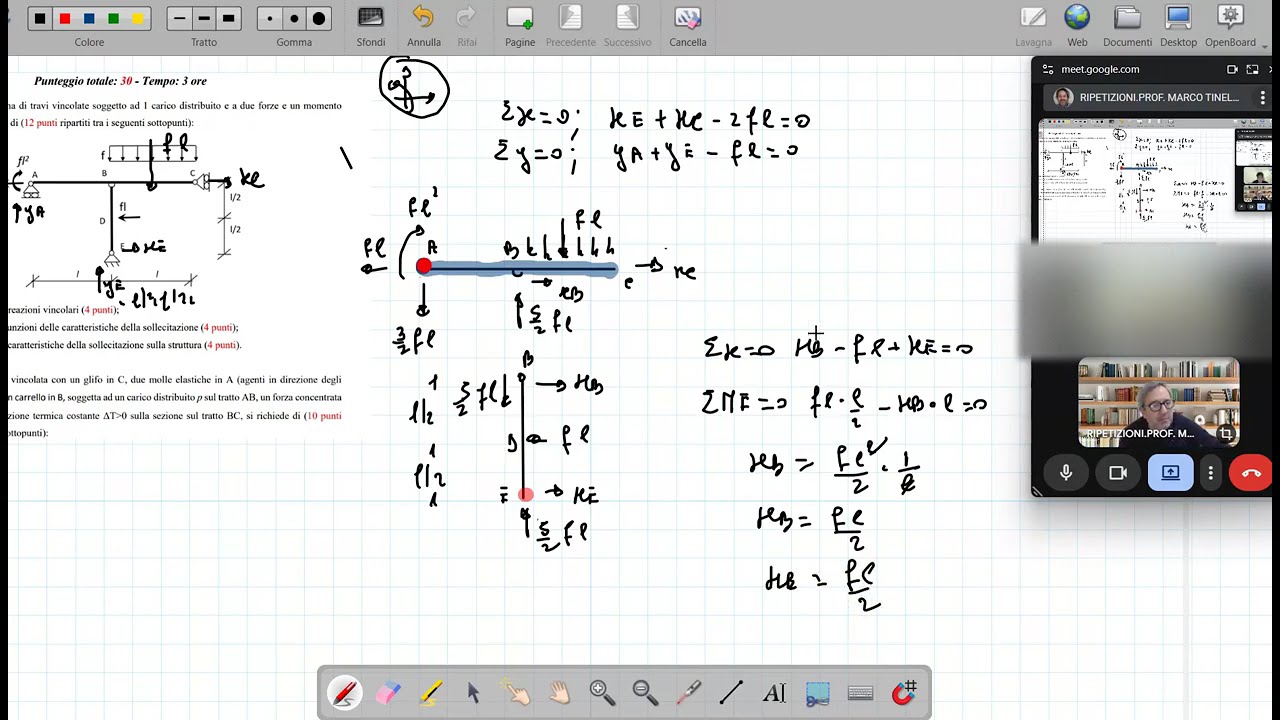Click the presenter webcam video tile
The height and width of the screenshot is (720, 1280).
point(1158,402)
